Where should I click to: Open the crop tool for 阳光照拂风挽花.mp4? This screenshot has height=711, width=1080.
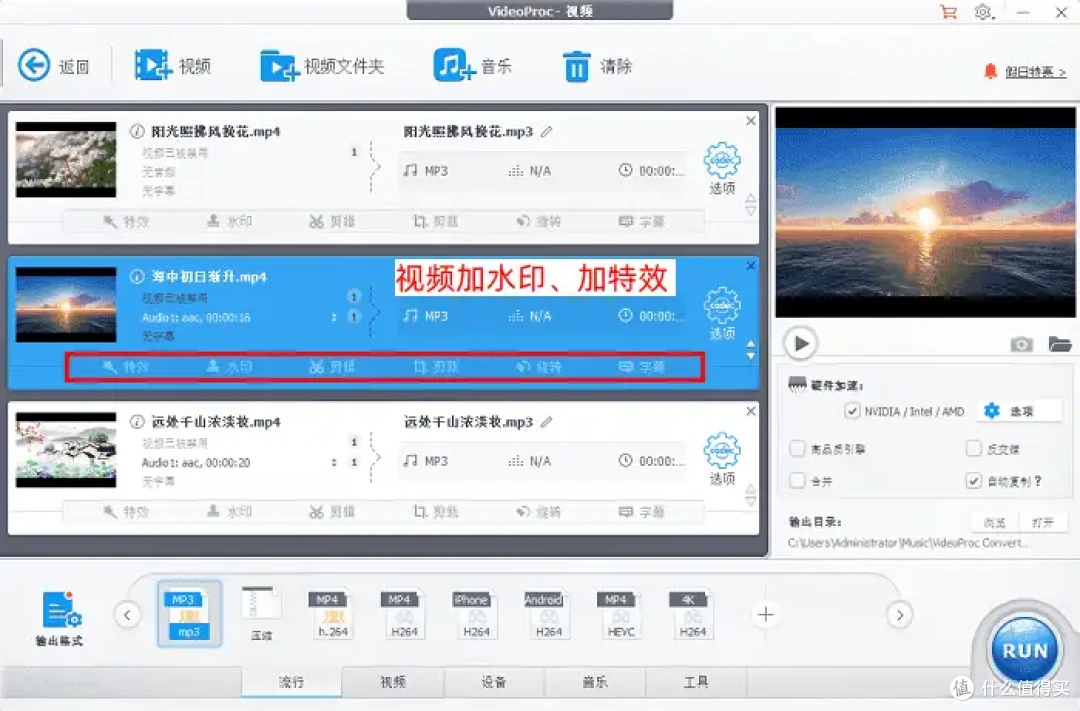[435, 221]
